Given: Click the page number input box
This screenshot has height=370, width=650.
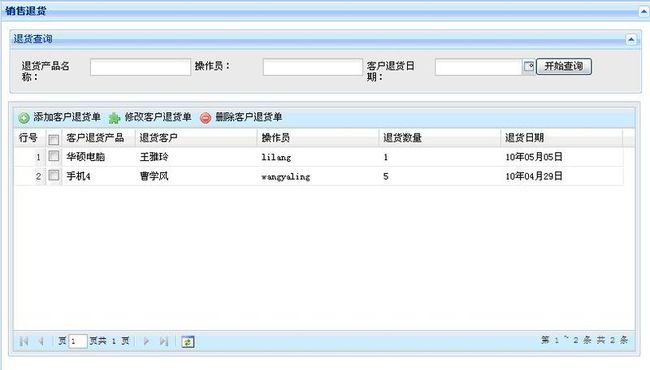Looking at the screenshot, I should click(x=78, y=341).
